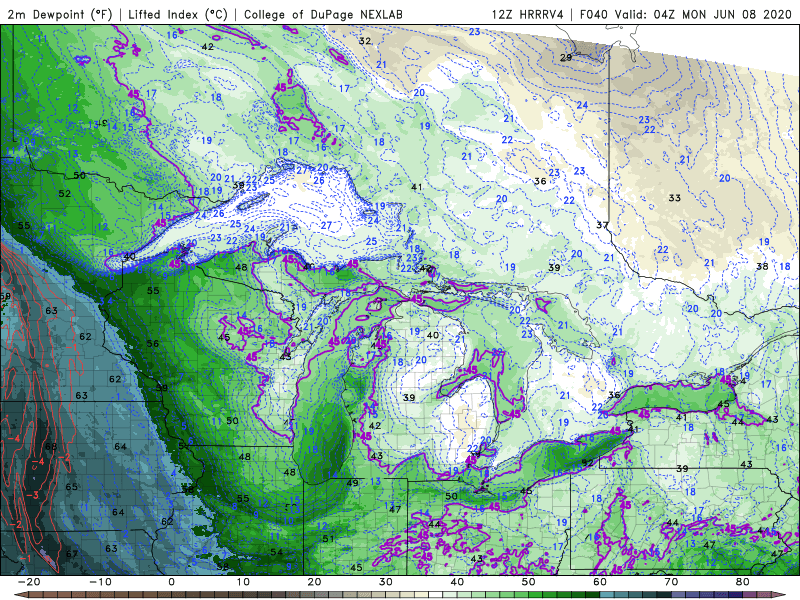Click the "2m Dewpoint (°F)" title text
Viewport: 800px width, 600px height.
tap(59, 15)
